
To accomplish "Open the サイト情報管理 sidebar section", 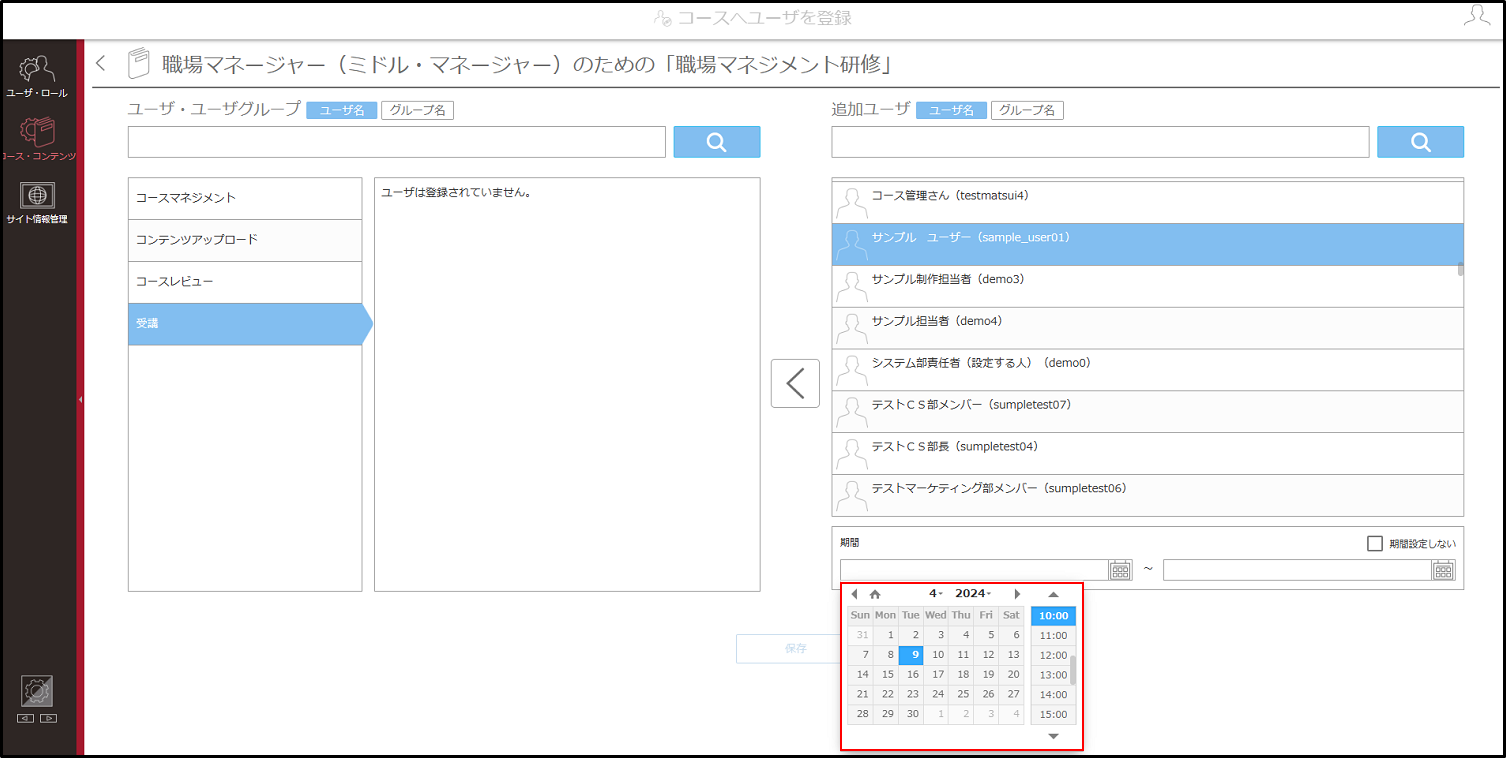I will tap(37, 201).
